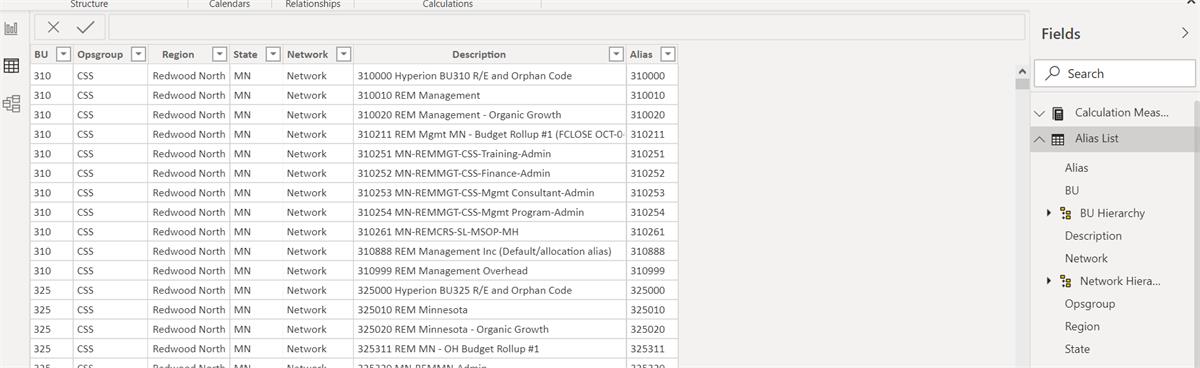Click Relationships ribbon group label
This screenshot has height=368, width=1200.
tap(312, 4)
